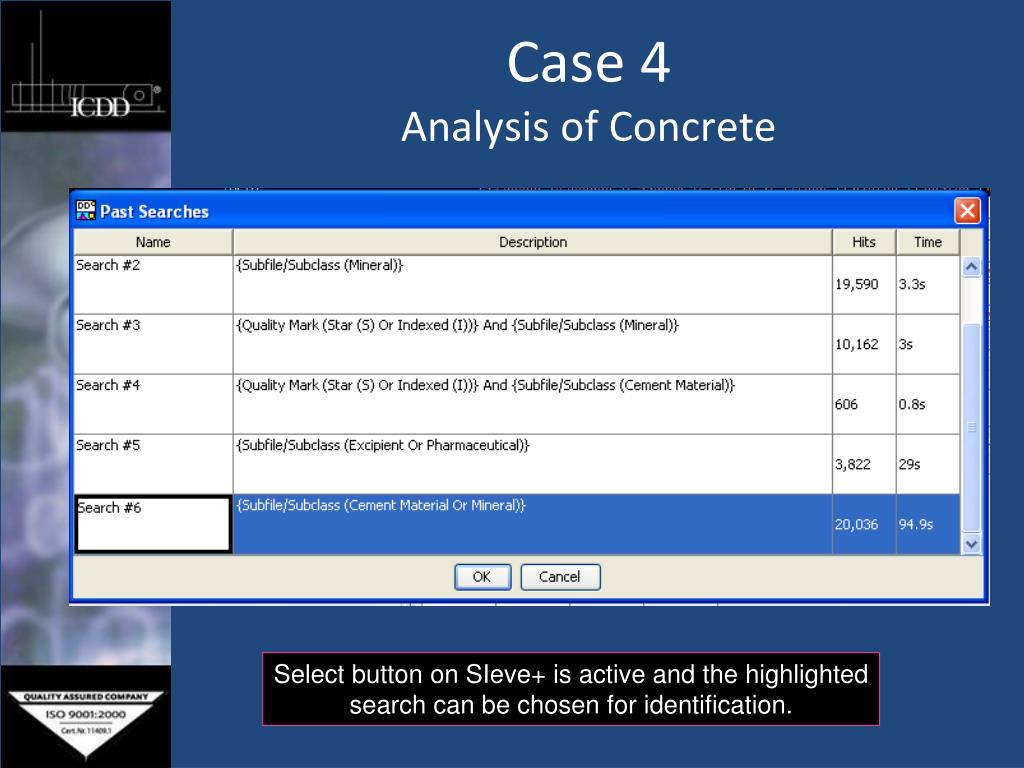Click the 20,036 hits cell
1024x768 pixels.
point(864,524)
